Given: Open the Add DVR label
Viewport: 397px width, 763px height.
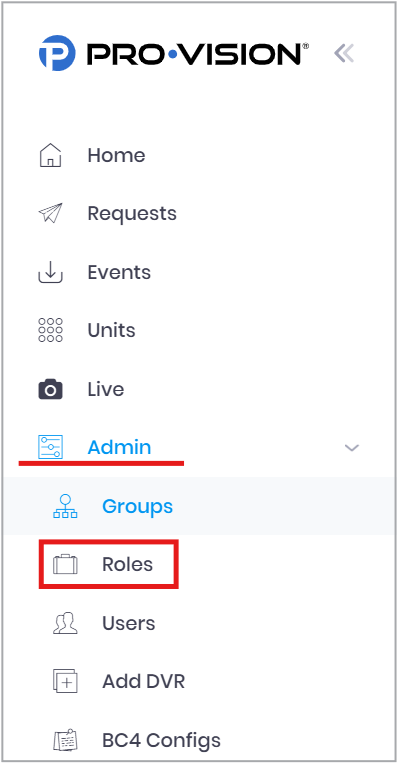Looking at the screenshot, I should pos(144,681).
